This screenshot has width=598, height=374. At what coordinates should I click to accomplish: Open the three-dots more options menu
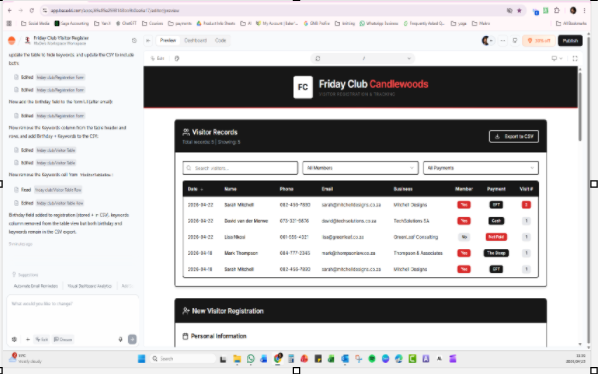(503, 40)
